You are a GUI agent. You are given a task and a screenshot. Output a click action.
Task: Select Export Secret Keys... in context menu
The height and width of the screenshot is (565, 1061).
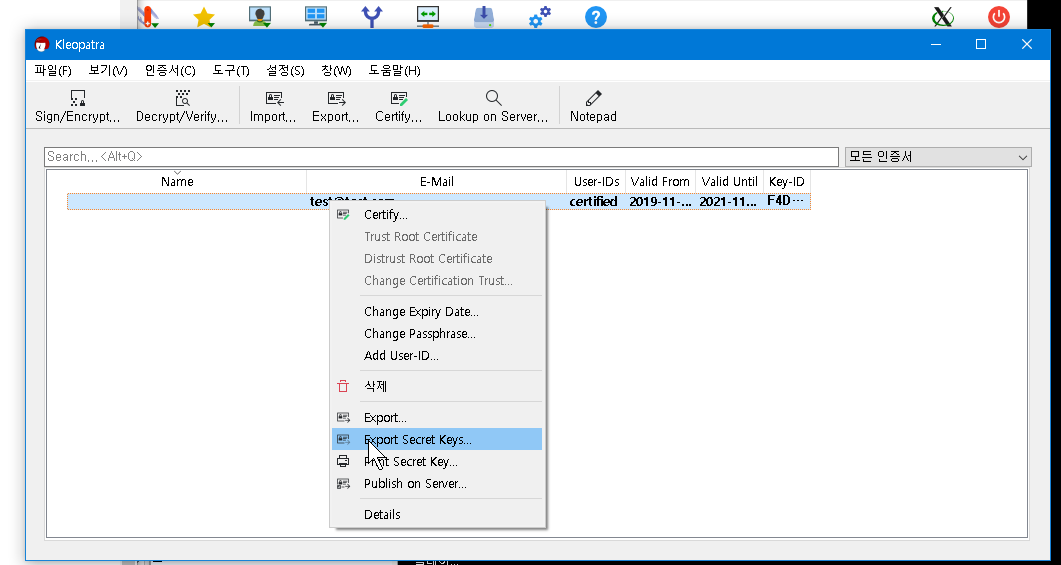[x=436, y=439]
